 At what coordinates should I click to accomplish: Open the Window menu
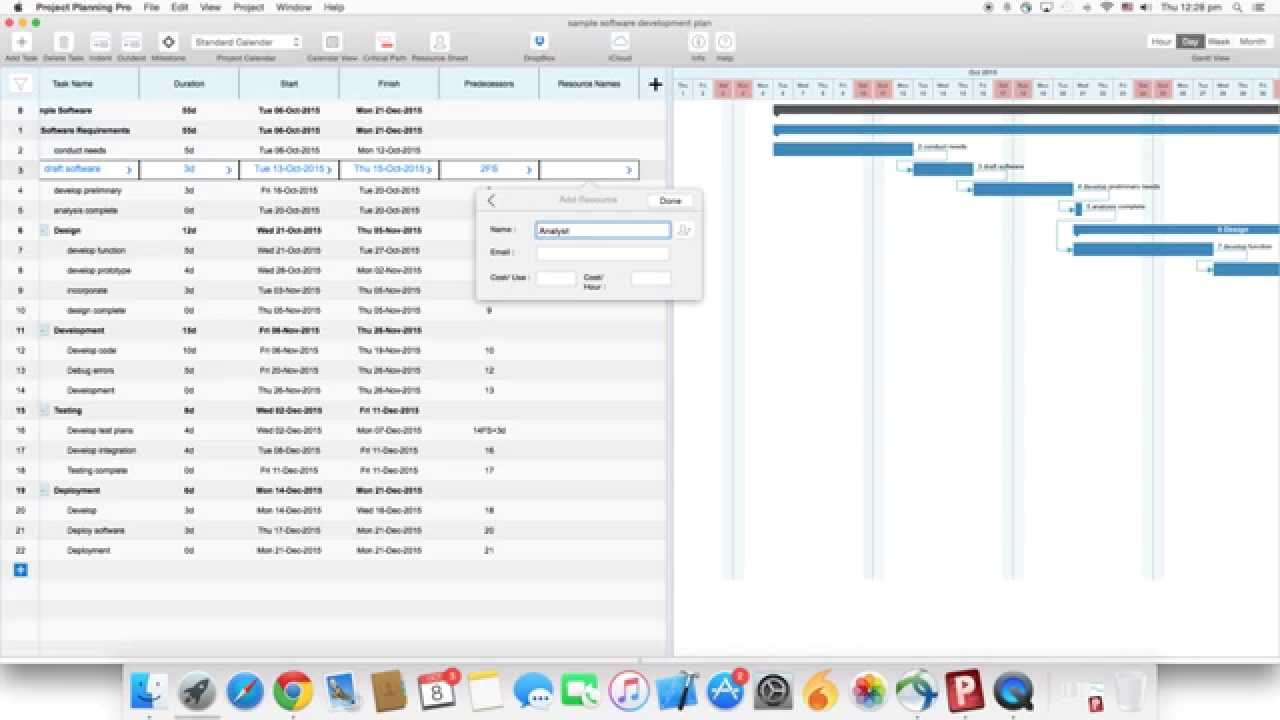point(293,7)
